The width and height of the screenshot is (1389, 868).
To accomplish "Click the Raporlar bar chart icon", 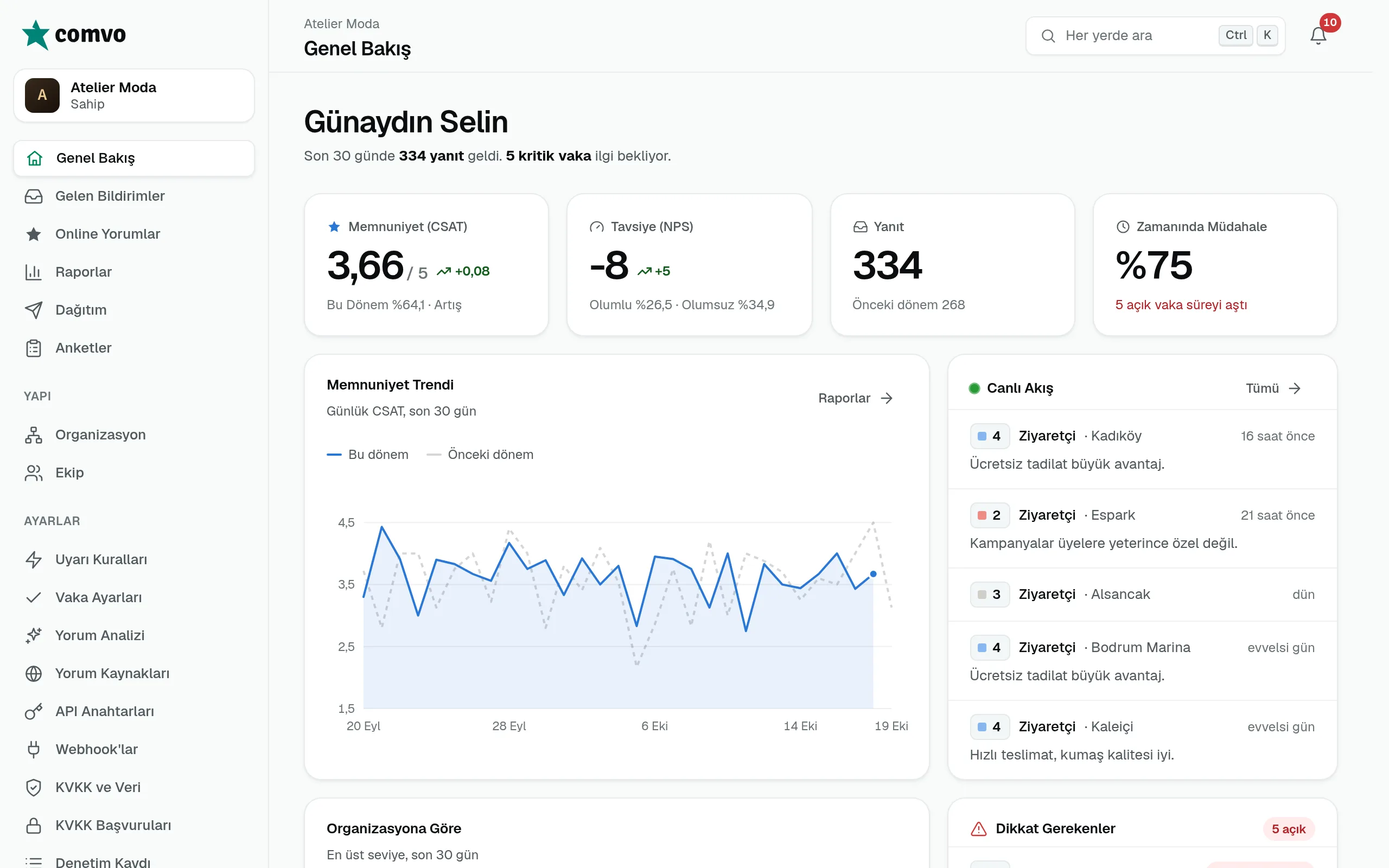I will pyautogui.click(x=33, y=272).
